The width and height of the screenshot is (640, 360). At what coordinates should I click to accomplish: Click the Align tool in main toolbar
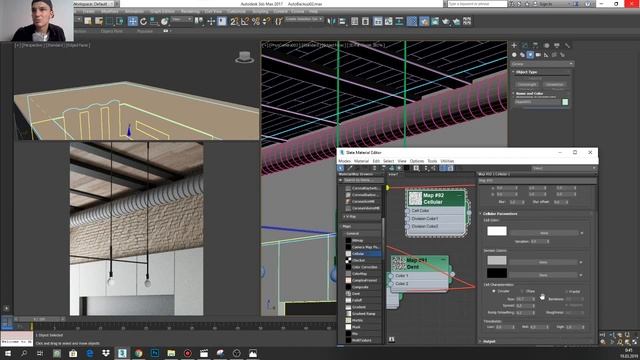342,21
